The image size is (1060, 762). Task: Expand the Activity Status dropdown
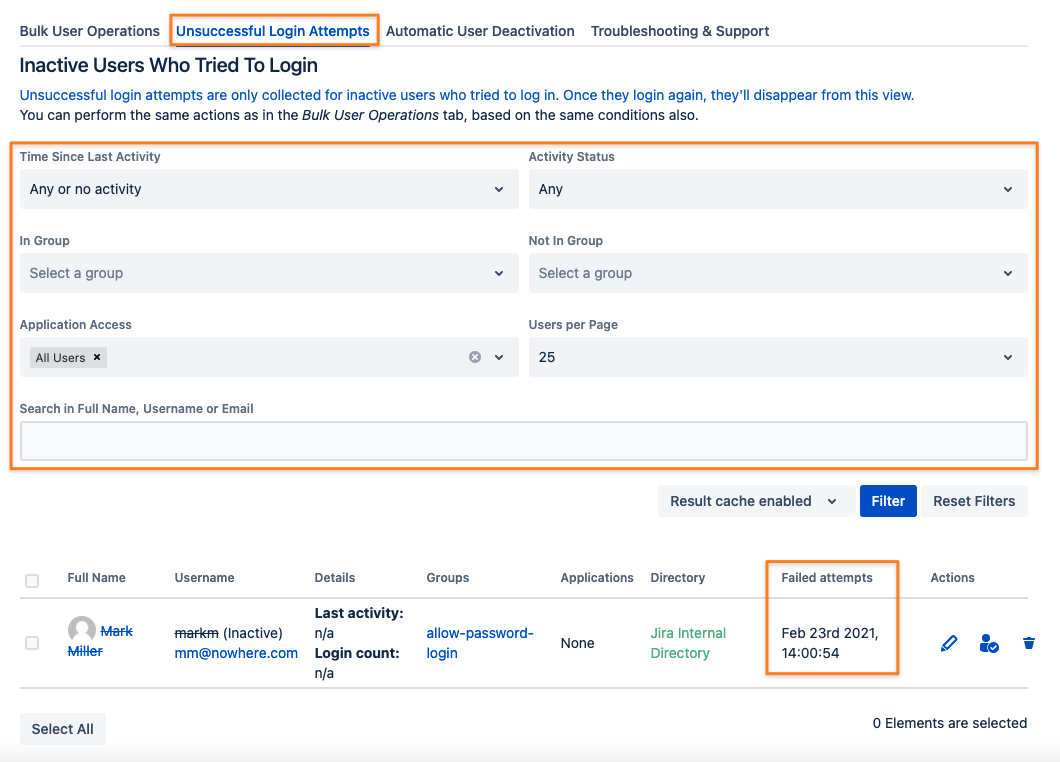pos(778,189)
